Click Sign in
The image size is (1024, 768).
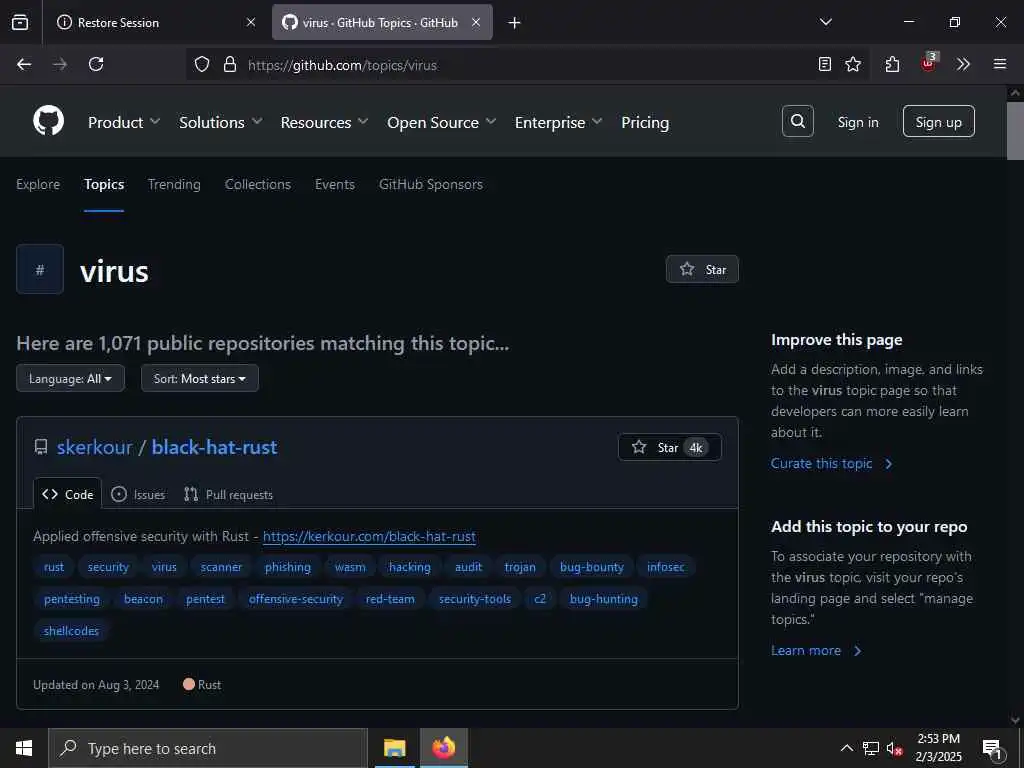click(858, 122)
